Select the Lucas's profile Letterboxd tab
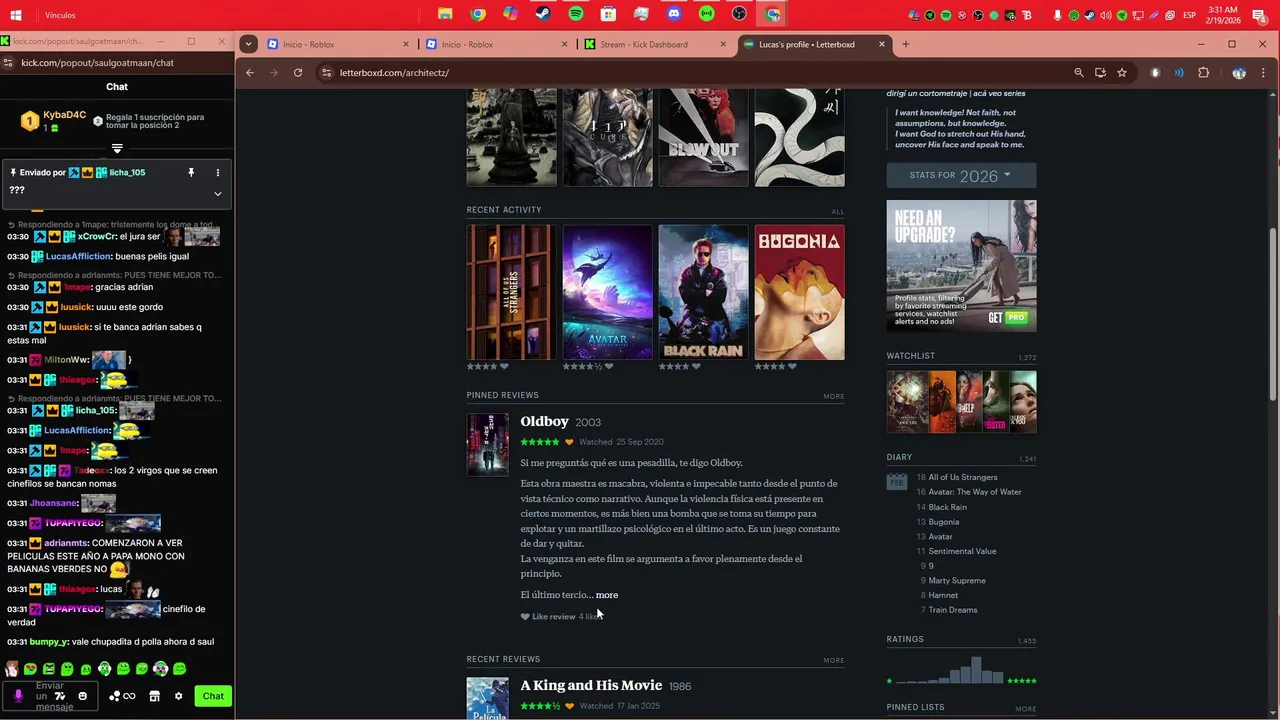The height and width of the screenshot is (720, 1280). click(815, 44)
